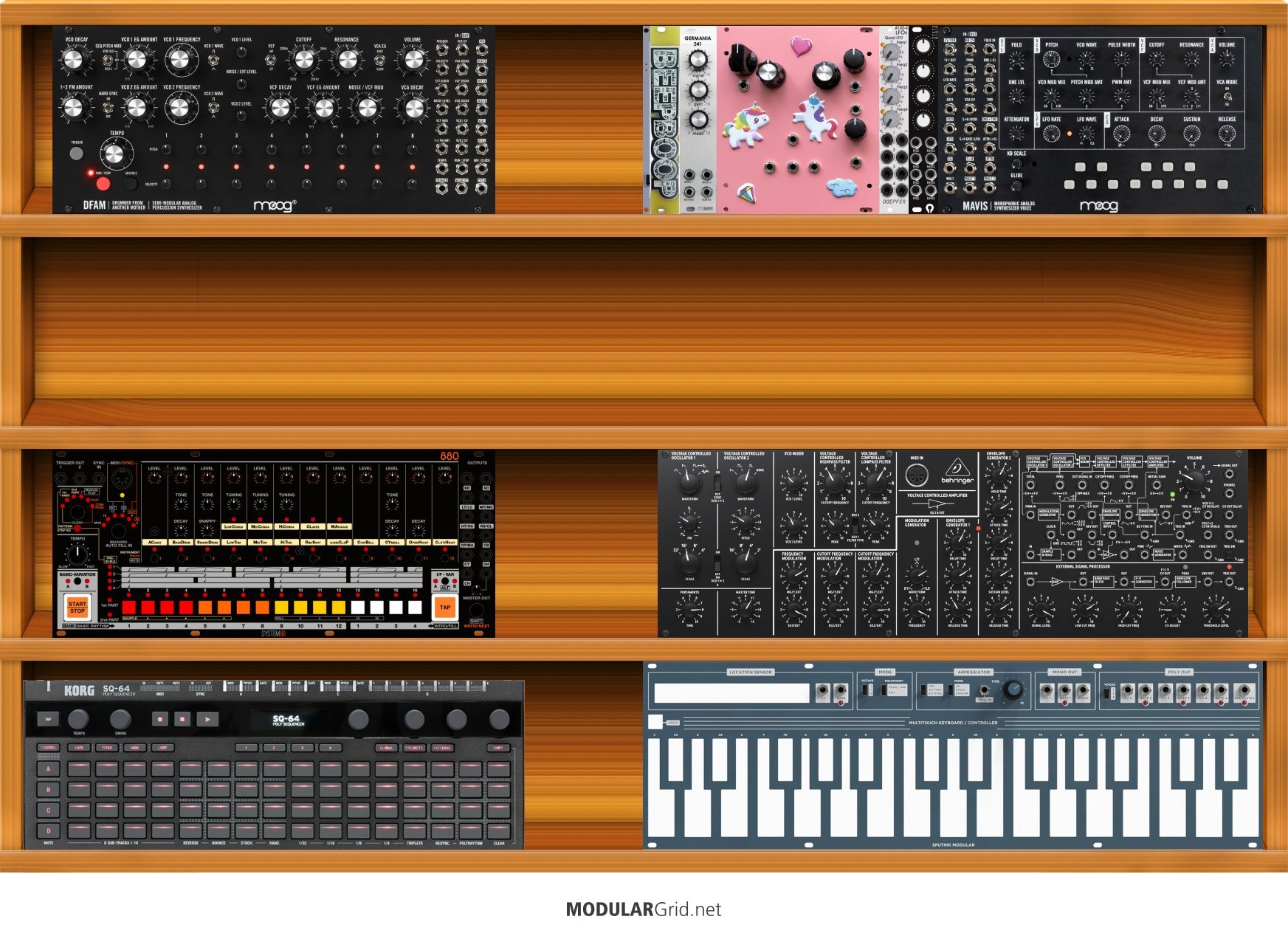Image resolution: width=1288 pixels, height=925 pixels.
Task: Push the black Advance button on the DFAM
Action: (131, 184)
